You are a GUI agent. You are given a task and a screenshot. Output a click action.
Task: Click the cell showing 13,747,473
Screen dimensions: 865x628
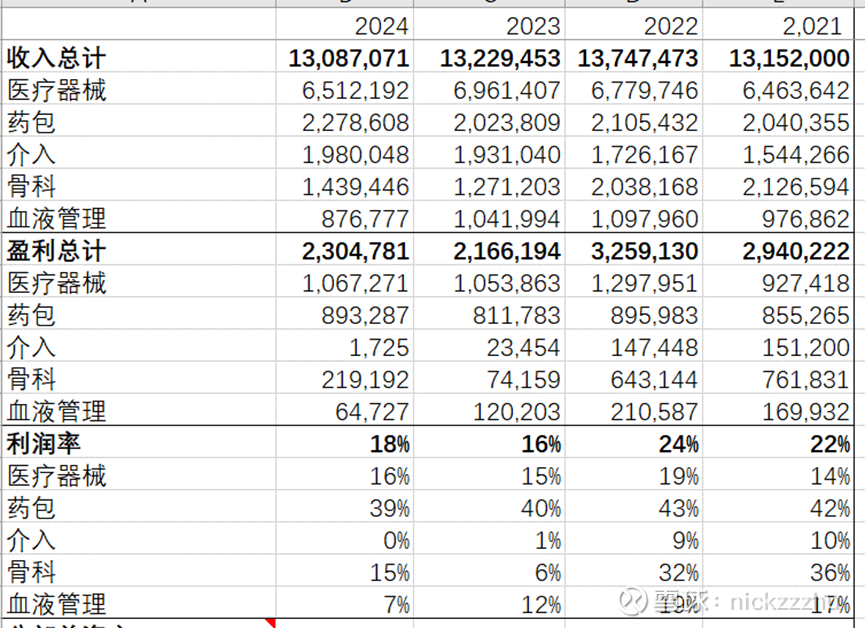pos(634,58)
